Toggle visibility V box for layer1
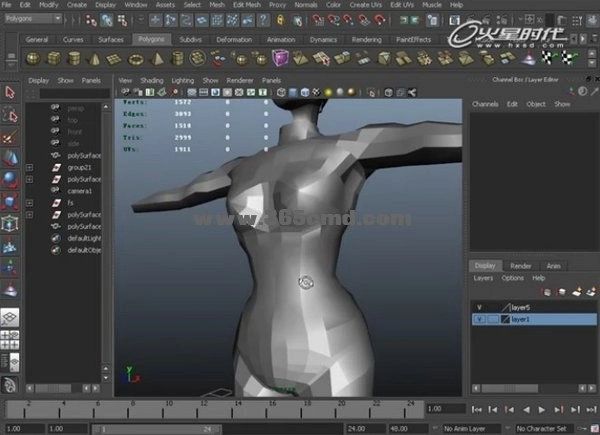Image resolution: width=600 pixels, height=435 pixels. point(479,319)
